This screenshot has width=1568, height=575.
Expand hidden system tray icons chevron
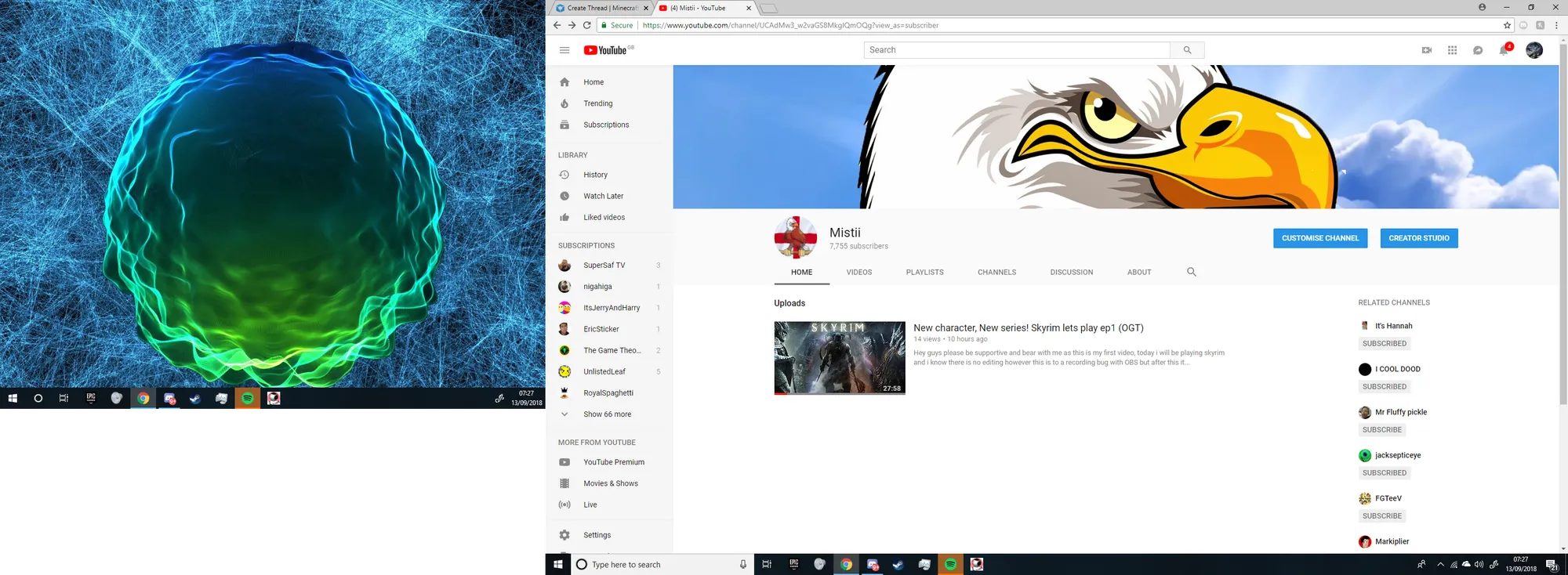tap(1440, 565)
